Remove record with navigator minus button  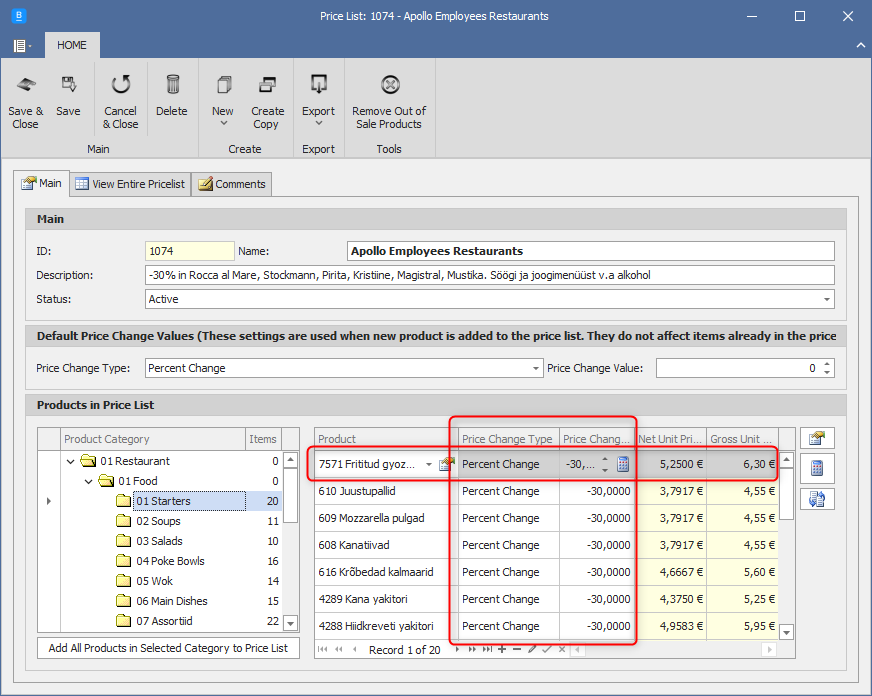click(x=517, y=649)
